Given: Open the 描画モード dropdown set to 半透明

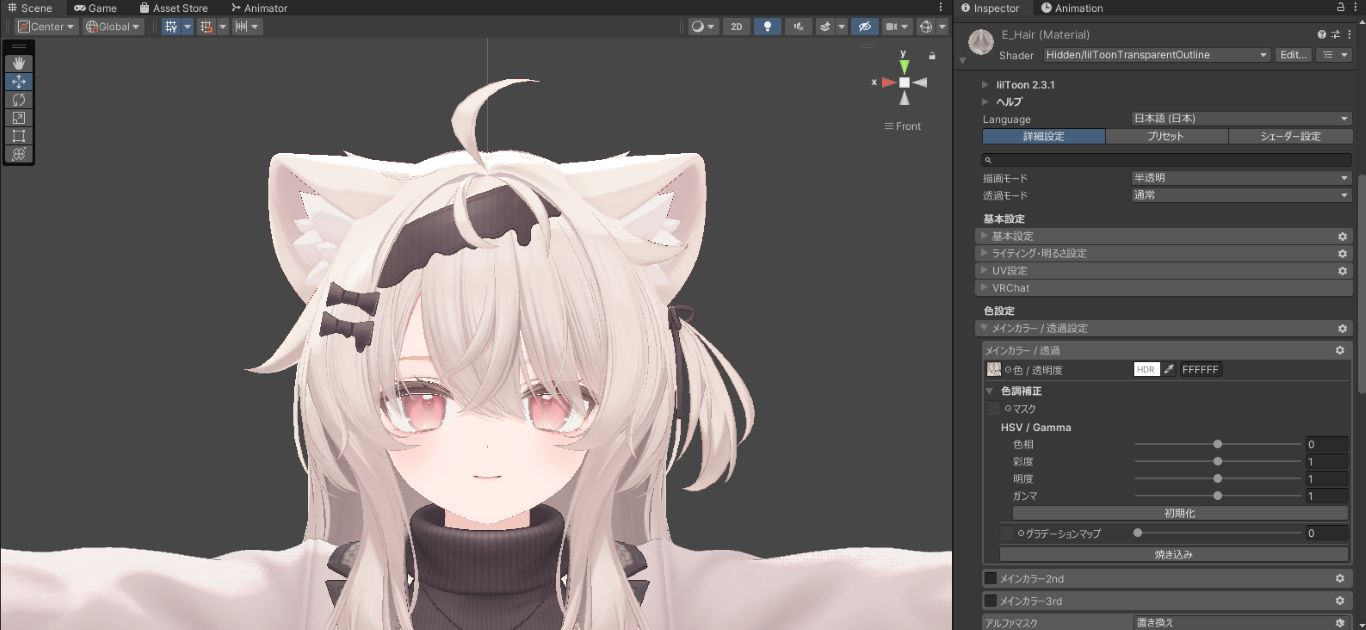Looking at the screenshot, I should [x=1240, y=178].
